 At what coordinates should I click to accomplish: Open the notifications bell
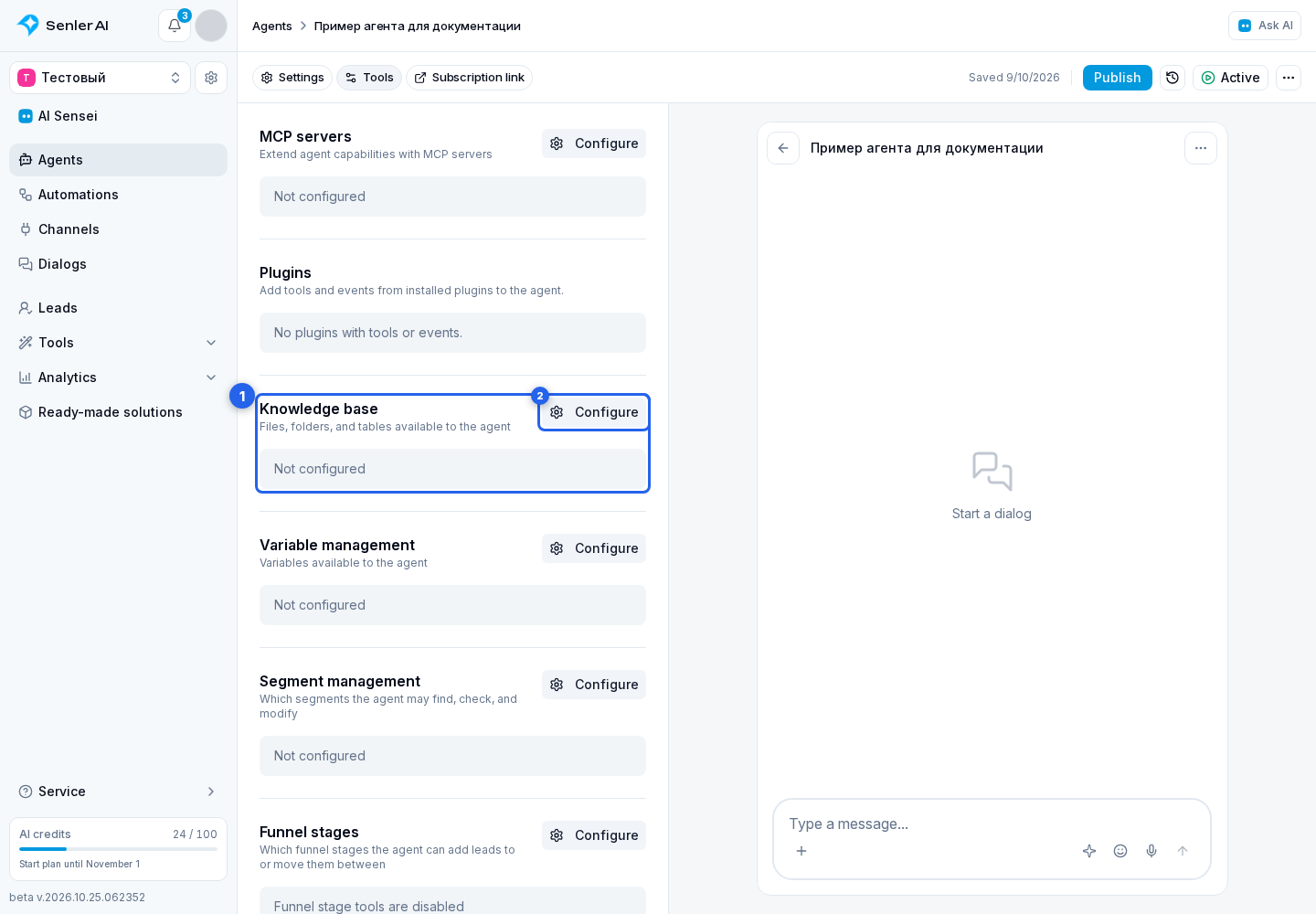pyautogui.click(x=175, y=26)
